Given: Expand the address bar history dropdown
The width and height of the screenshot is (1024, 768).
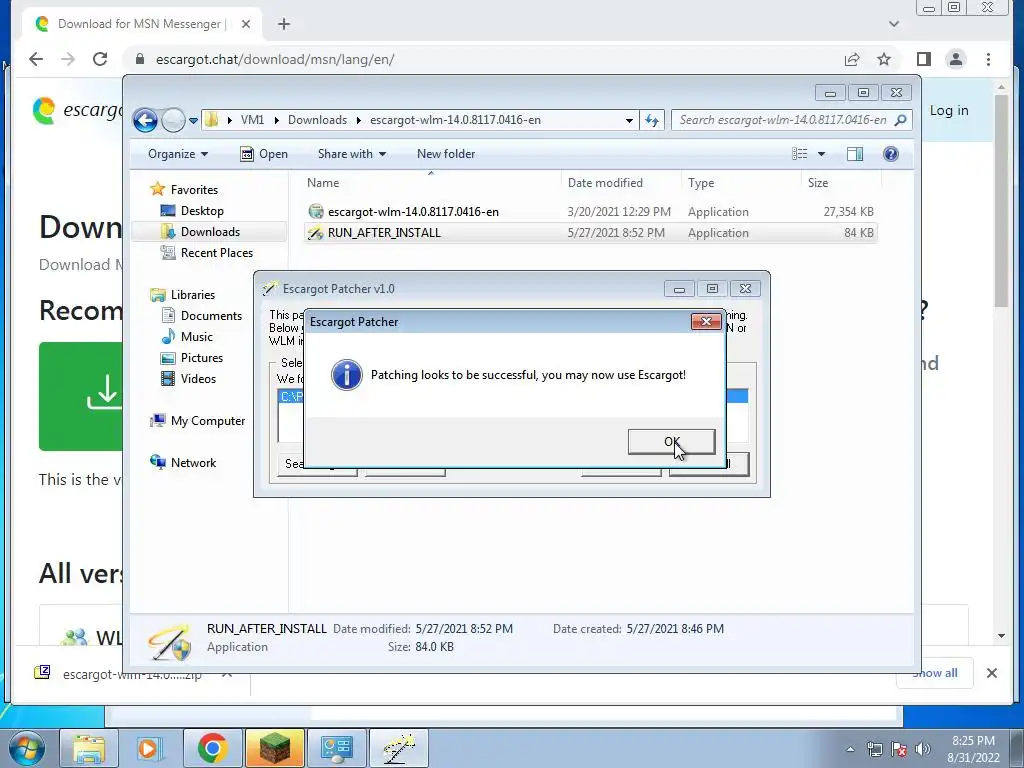Looking at the screenshot, I should (x=629, y=120).
